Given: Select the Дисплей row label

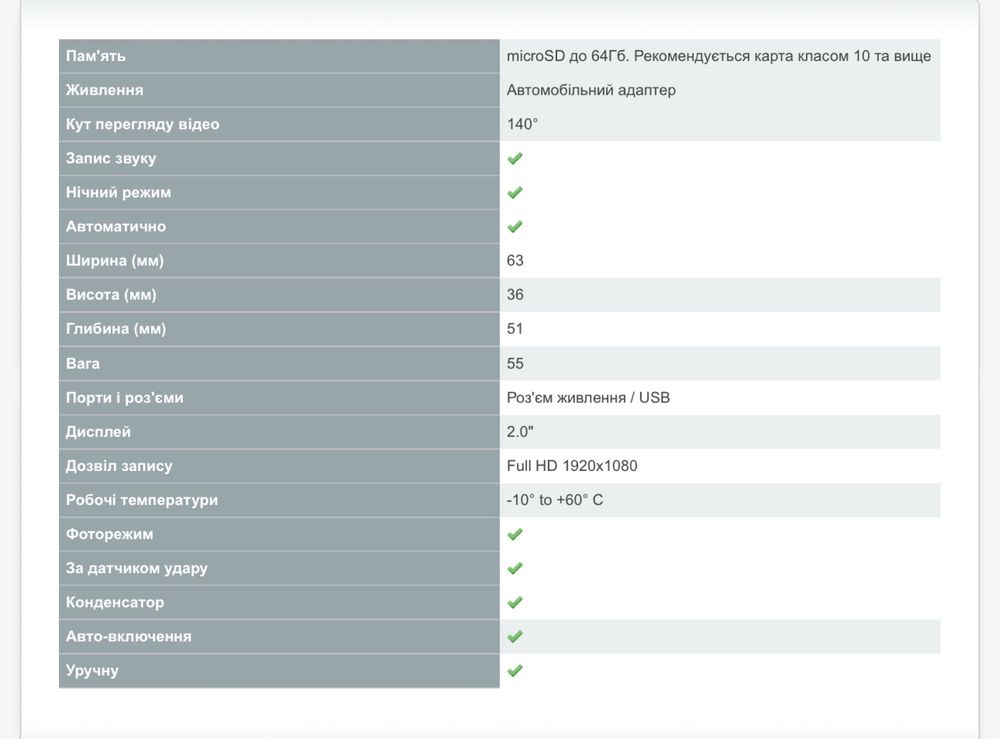Looking at the screenshot, I should pos(279,432).
